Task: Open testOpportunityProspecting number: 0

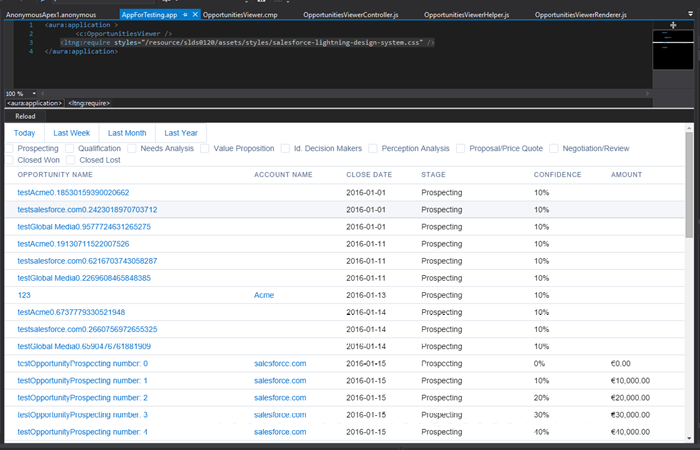Action: coord(83,363)
